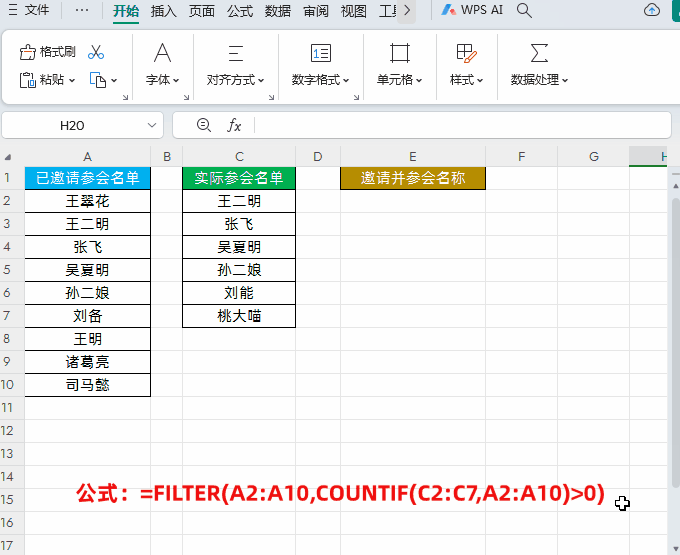Click the Name Box showing H20

click(72, 126)
